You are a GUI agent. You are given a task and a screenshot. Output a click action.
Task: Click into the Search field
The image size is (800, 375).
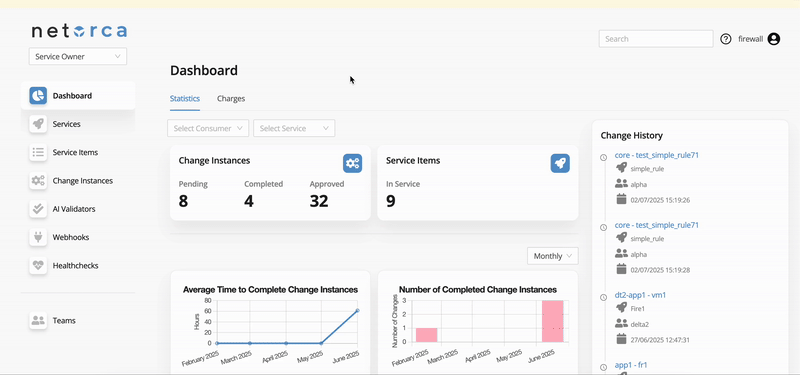point(656,39)
